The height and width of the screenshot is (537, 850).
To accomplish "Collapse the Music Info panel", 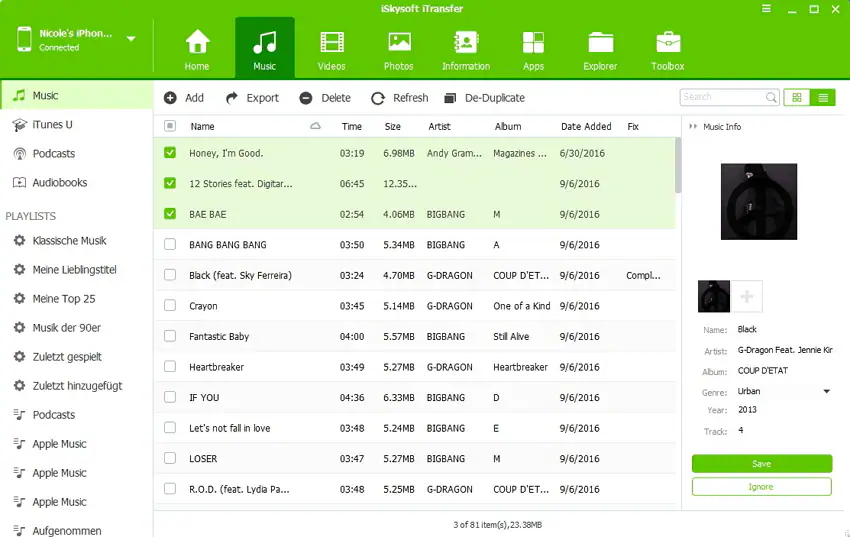I will coord(693,126).
